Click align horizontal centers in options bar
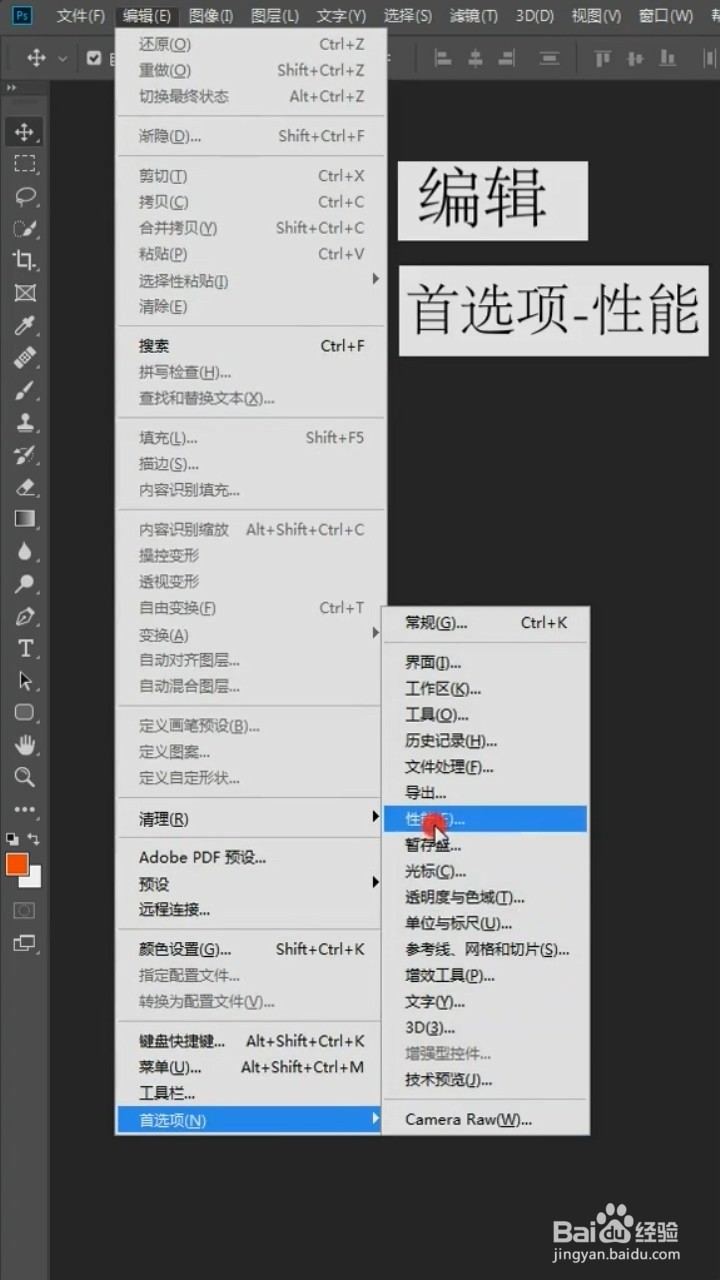 click(476, 58)
